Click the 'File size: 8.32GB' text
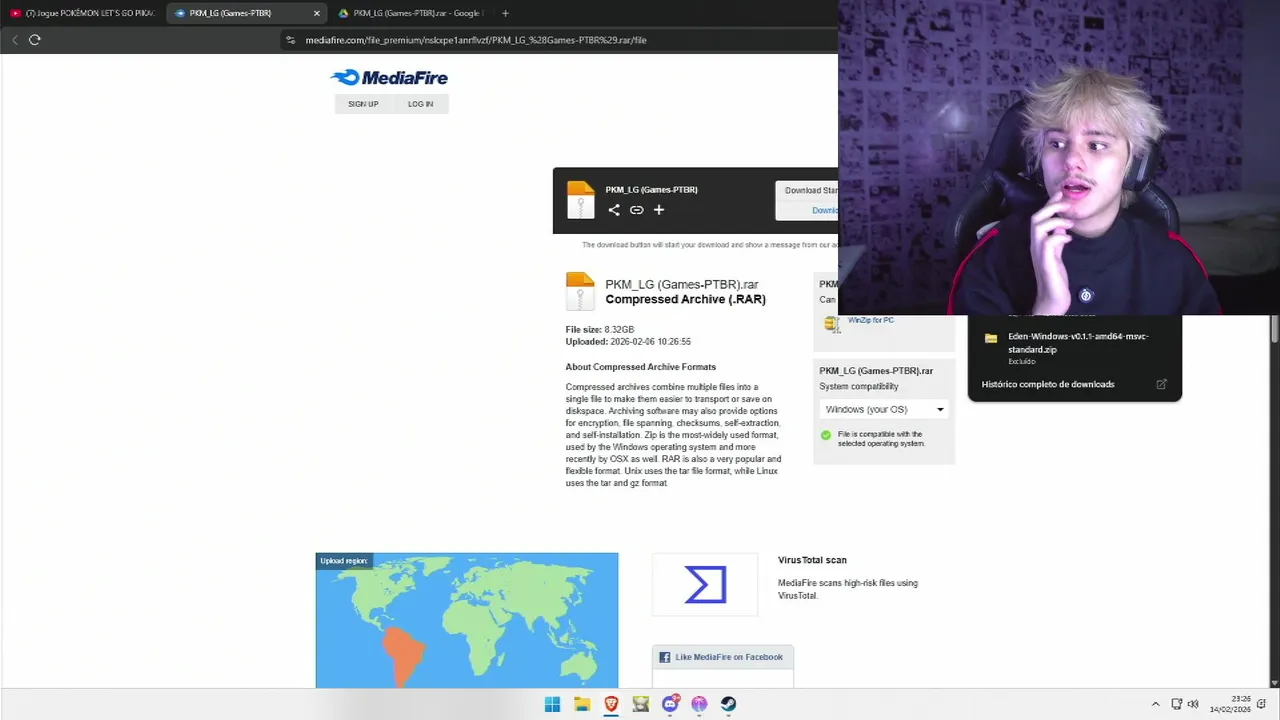 [x=600, y=329]
